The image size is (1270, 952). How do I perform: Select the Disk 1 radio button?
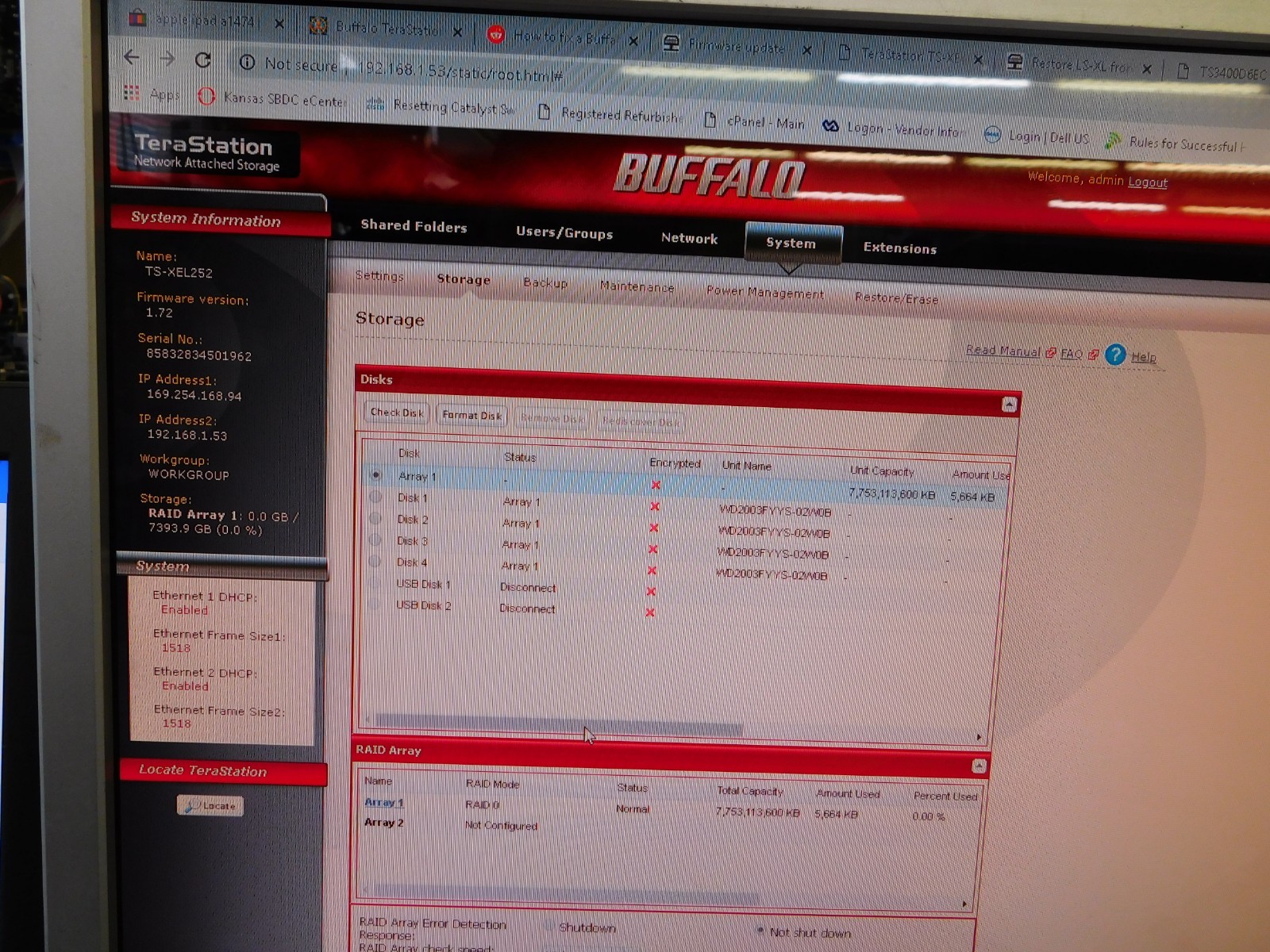pos(375,497)
